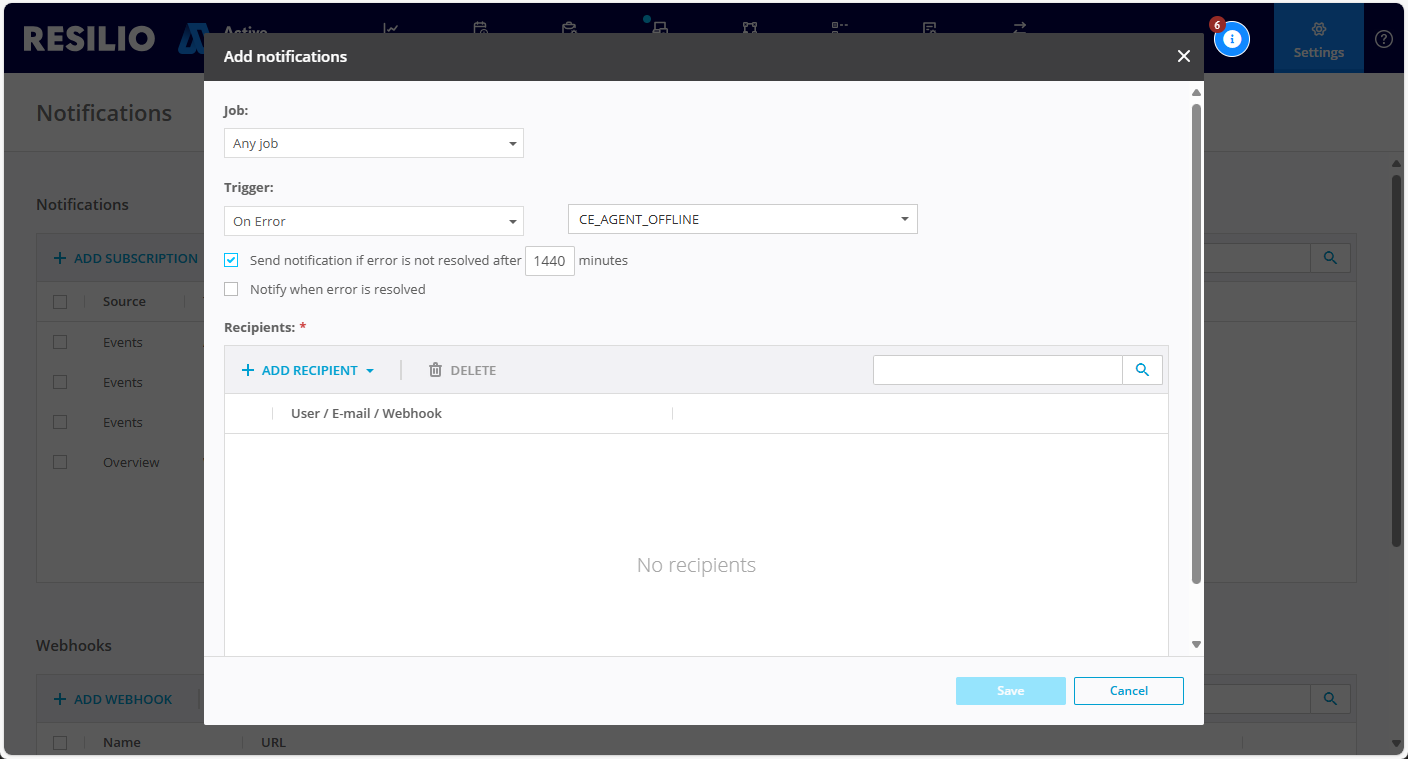1408x759 pixels.
Task: Open the CE_AGENT_OFFLINE error type dropdown
Action: click(x=742, y=219)
